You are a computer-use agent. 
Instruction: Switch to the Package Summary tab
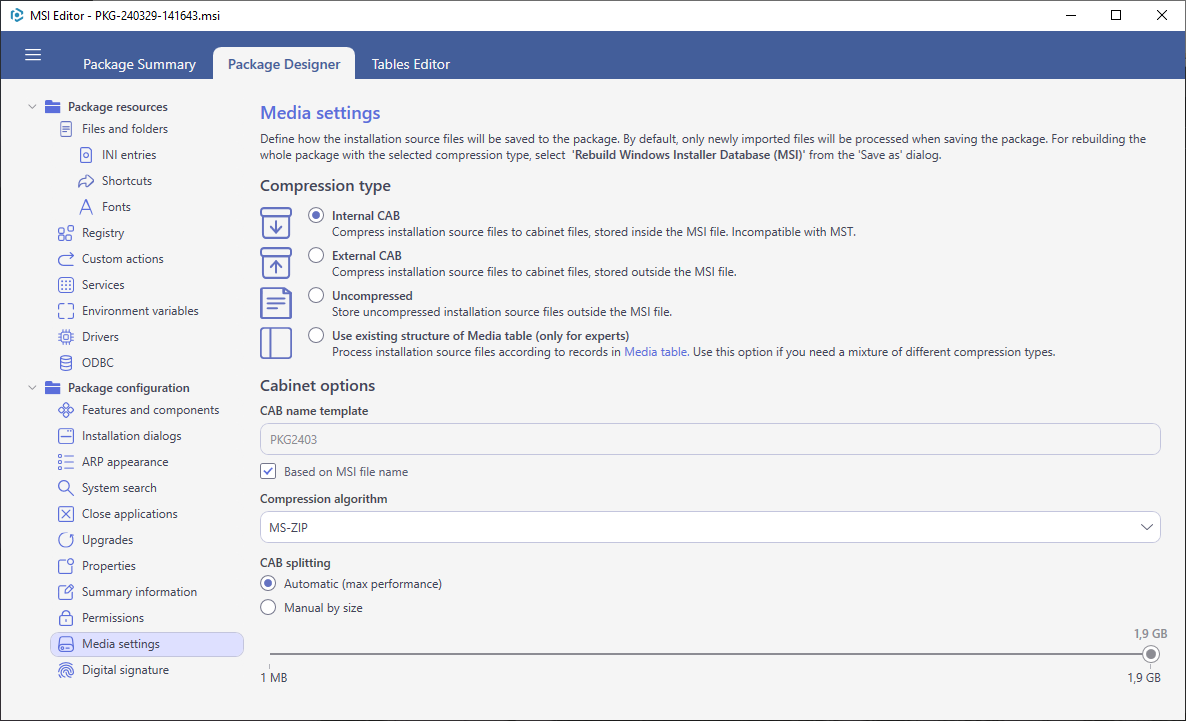[139, 64]
